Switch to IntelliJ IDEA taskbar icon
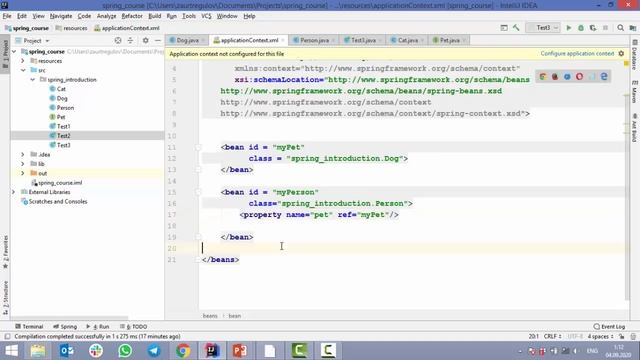 coord(212,351)
